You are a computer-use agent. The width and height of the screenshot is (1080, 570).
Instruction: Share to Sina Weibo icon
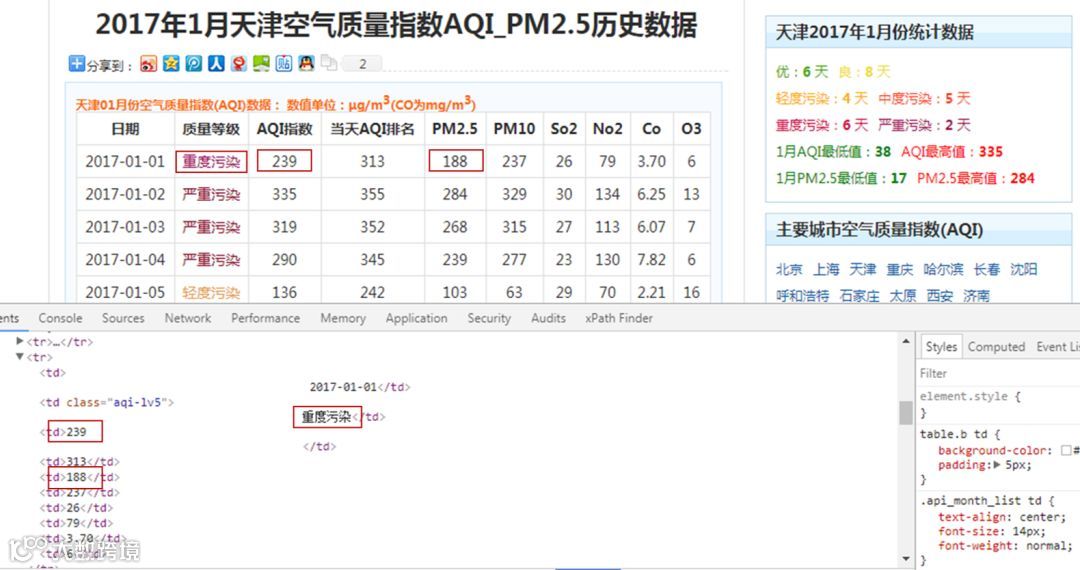148,64
